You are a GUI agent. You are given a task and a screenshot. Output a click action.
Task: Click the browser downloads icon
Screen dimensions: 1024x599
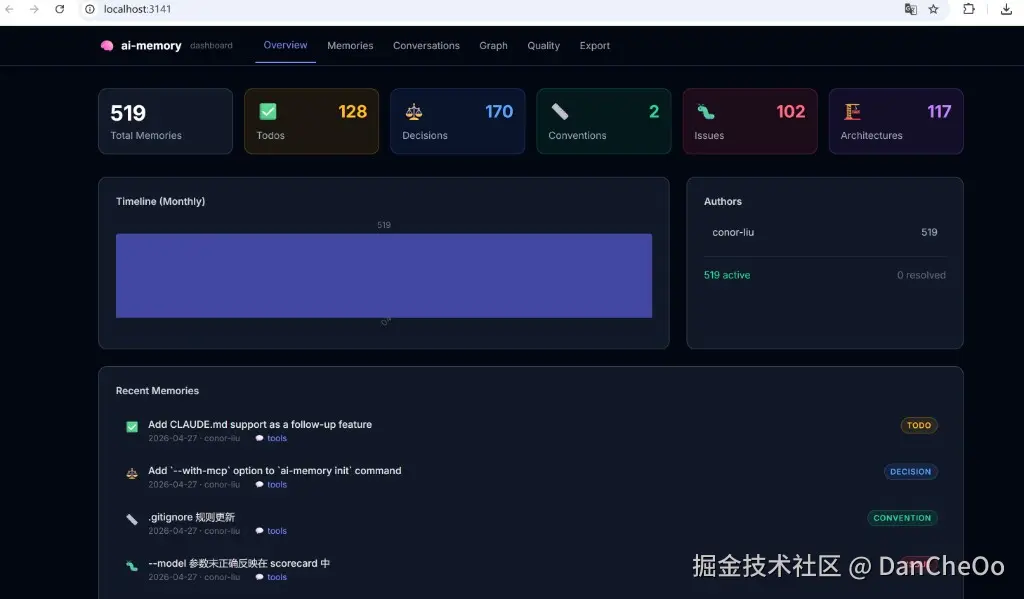pos(1007,9)
